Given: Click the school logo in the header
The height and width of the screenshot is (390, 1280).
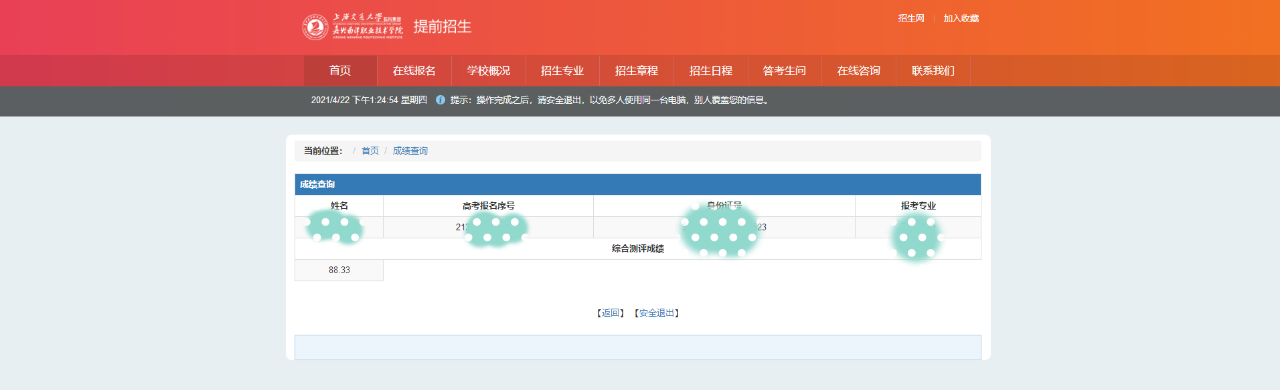Looking at the screenshot, I should 354,26.
